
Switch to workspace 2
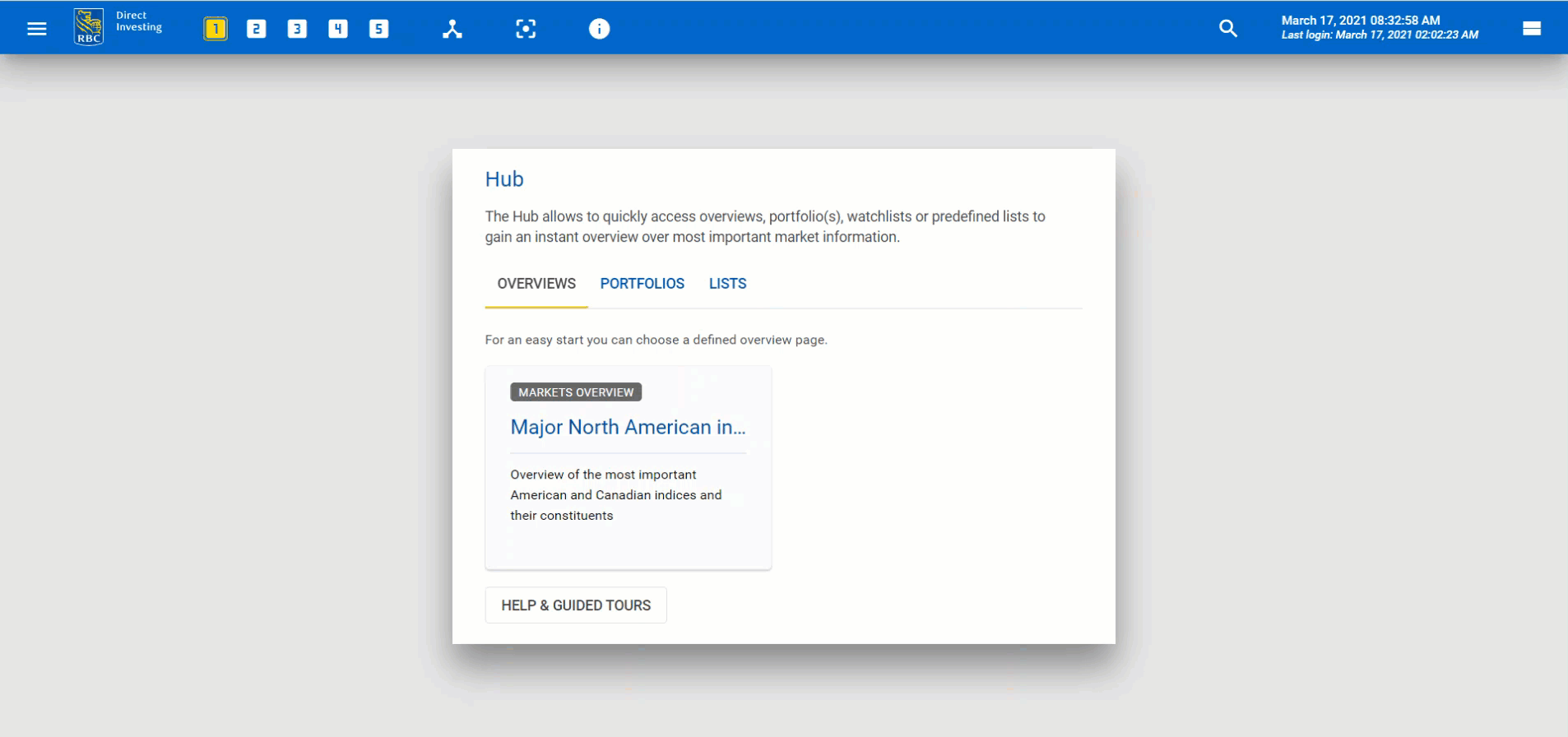click(257, 29)
